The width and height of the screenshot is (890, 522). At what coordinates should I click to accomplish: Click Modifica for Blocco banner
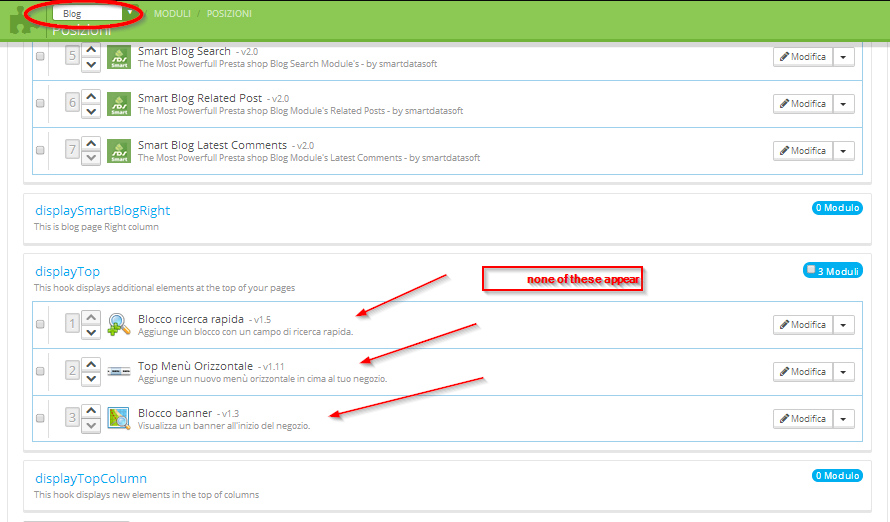803,419
